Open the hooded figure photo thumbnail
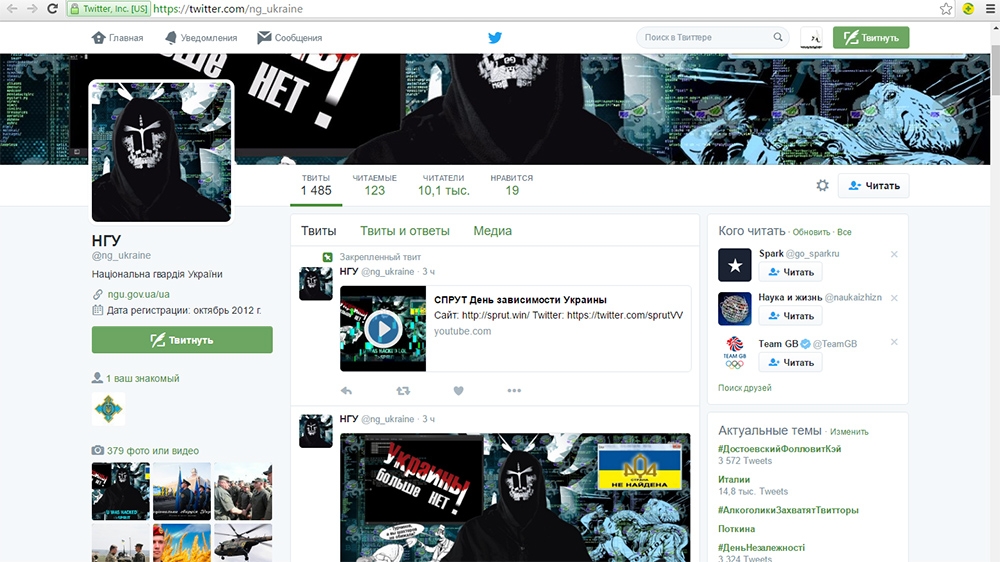This screenshot has height=562, width=1000. [121, 491]
